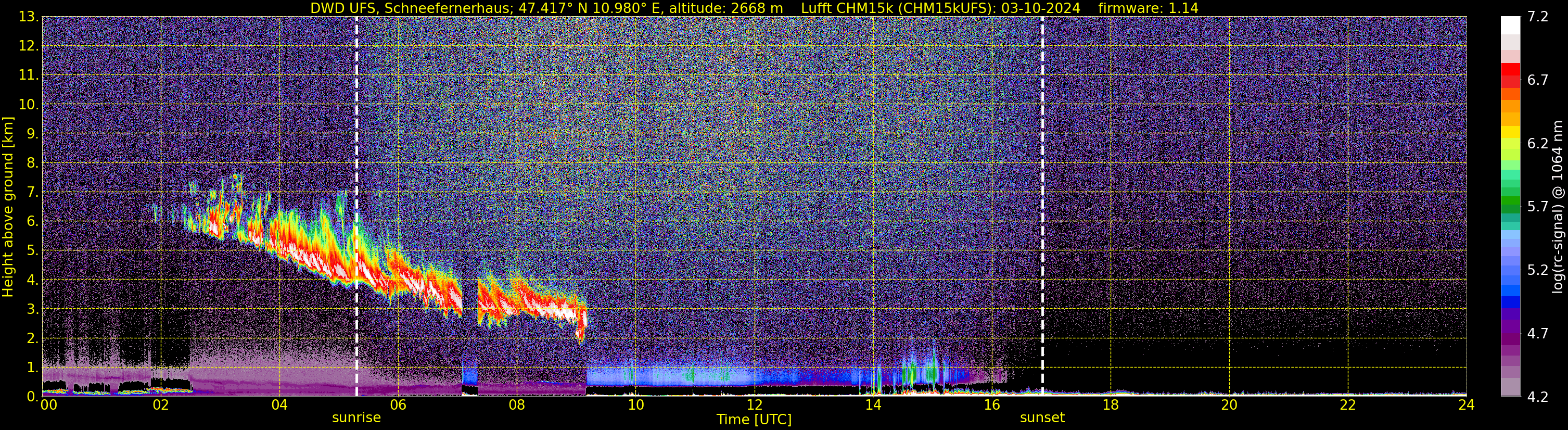Click the time axis tick label '24'

click(x=1467, y=405)
